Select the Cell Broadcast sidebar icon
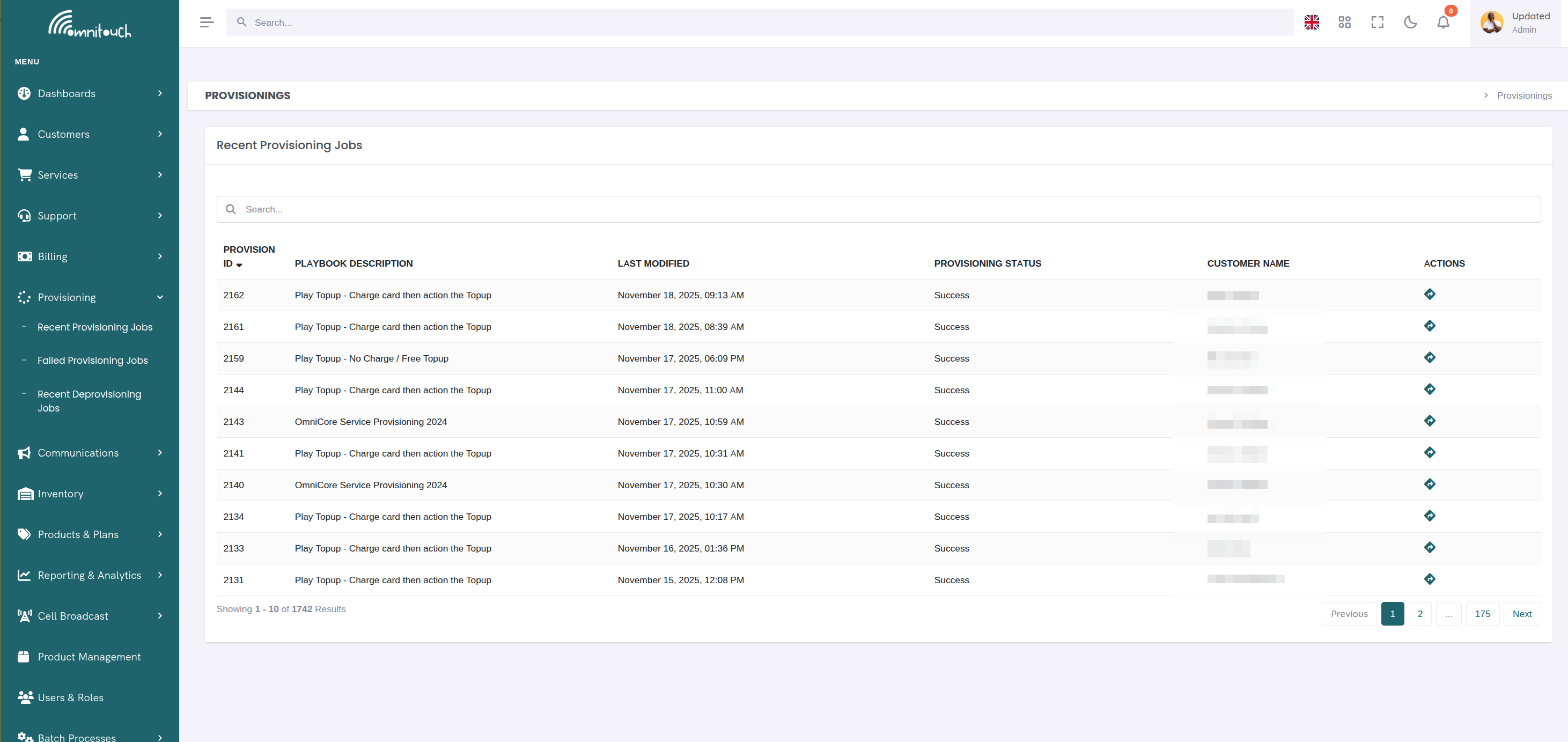The image size is (1568, 742). (24, 615)
